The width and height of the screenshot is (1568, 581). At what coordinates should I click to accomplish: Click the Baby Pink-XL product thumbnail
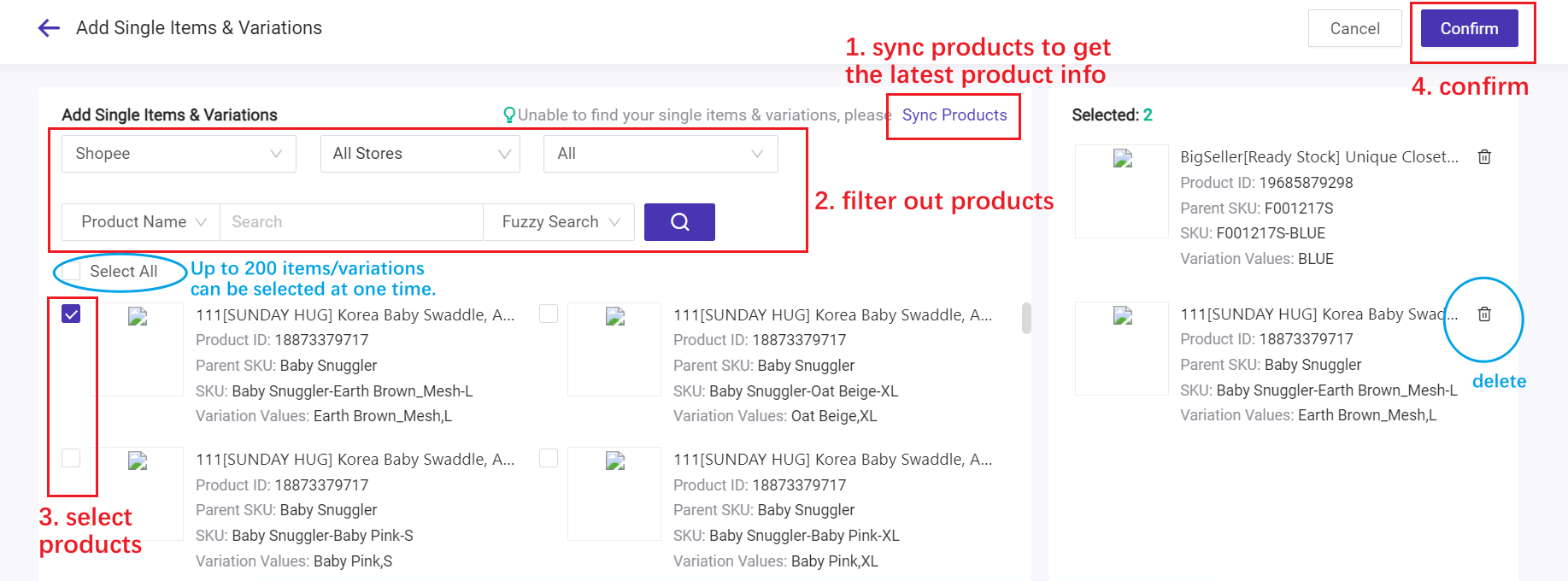click(x=614, y=494)
